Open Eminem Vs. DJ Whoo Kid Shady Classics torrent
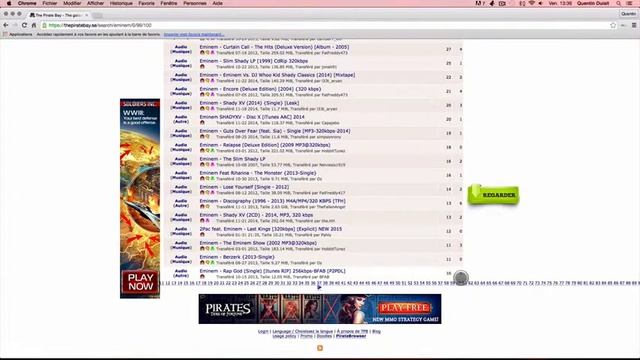 (x=278, y=75)
